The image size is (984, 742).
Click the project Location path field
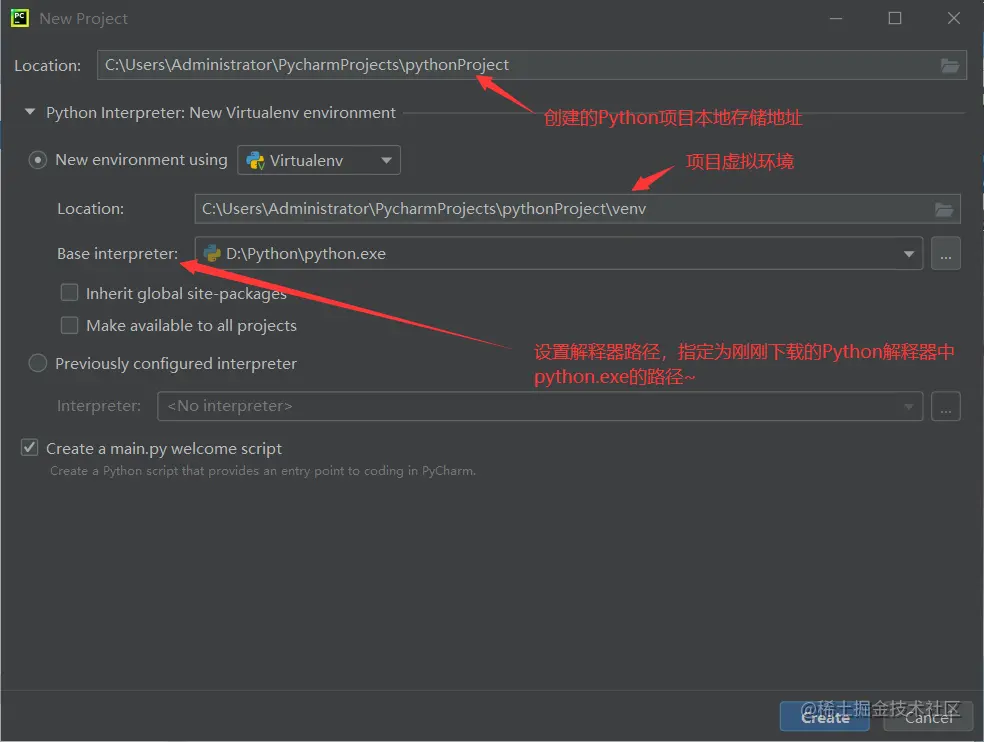pos(532,65)
